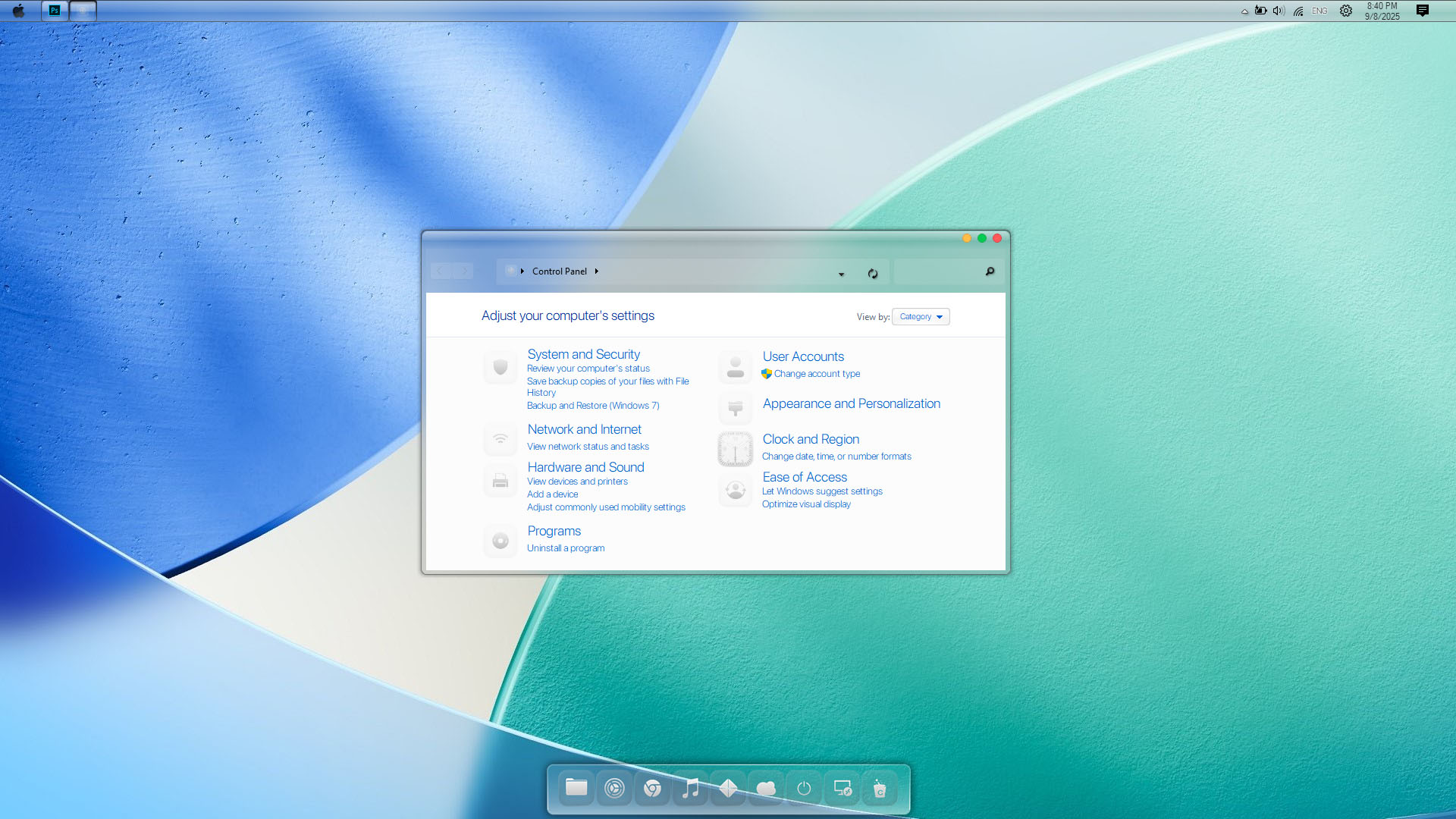Click the Programs disc icon
1456x819 pixels.
click(500, 541)
